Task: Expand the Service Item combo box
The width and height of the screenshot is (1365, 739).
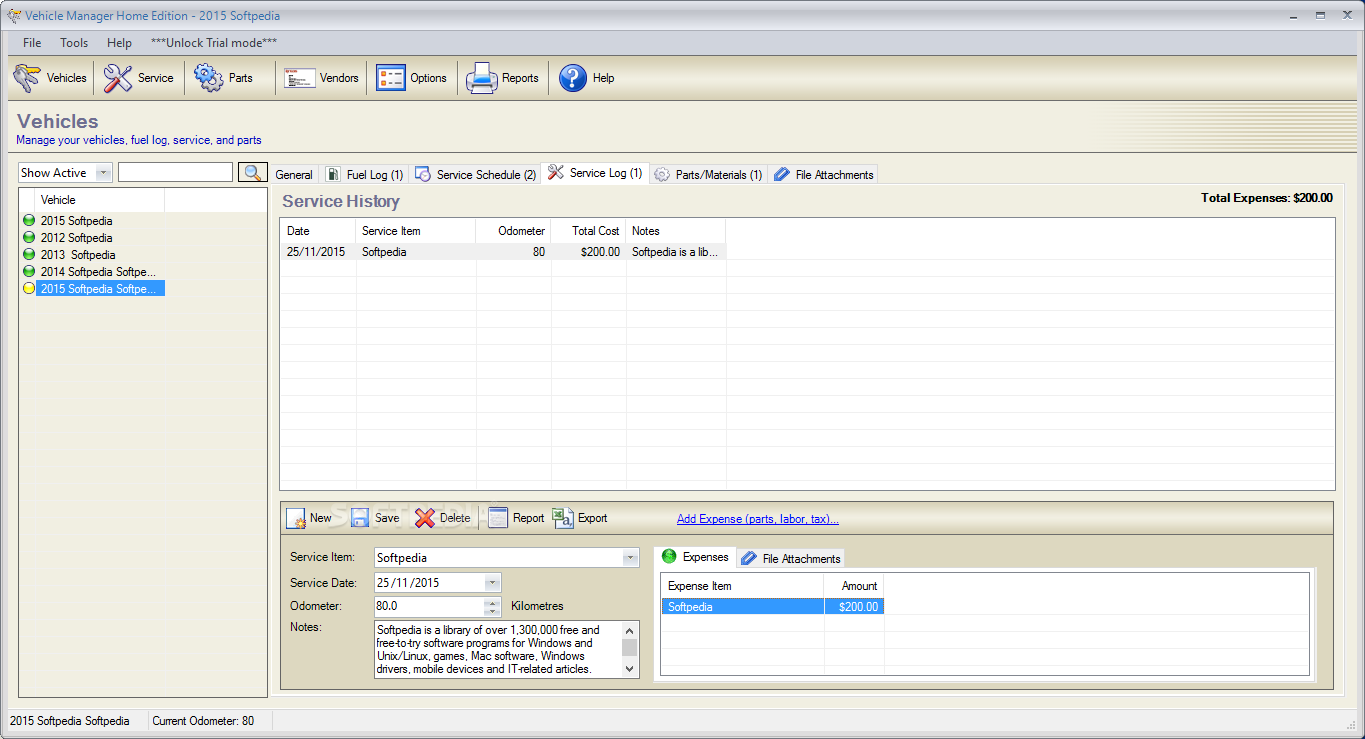Action: click(630, 558)
